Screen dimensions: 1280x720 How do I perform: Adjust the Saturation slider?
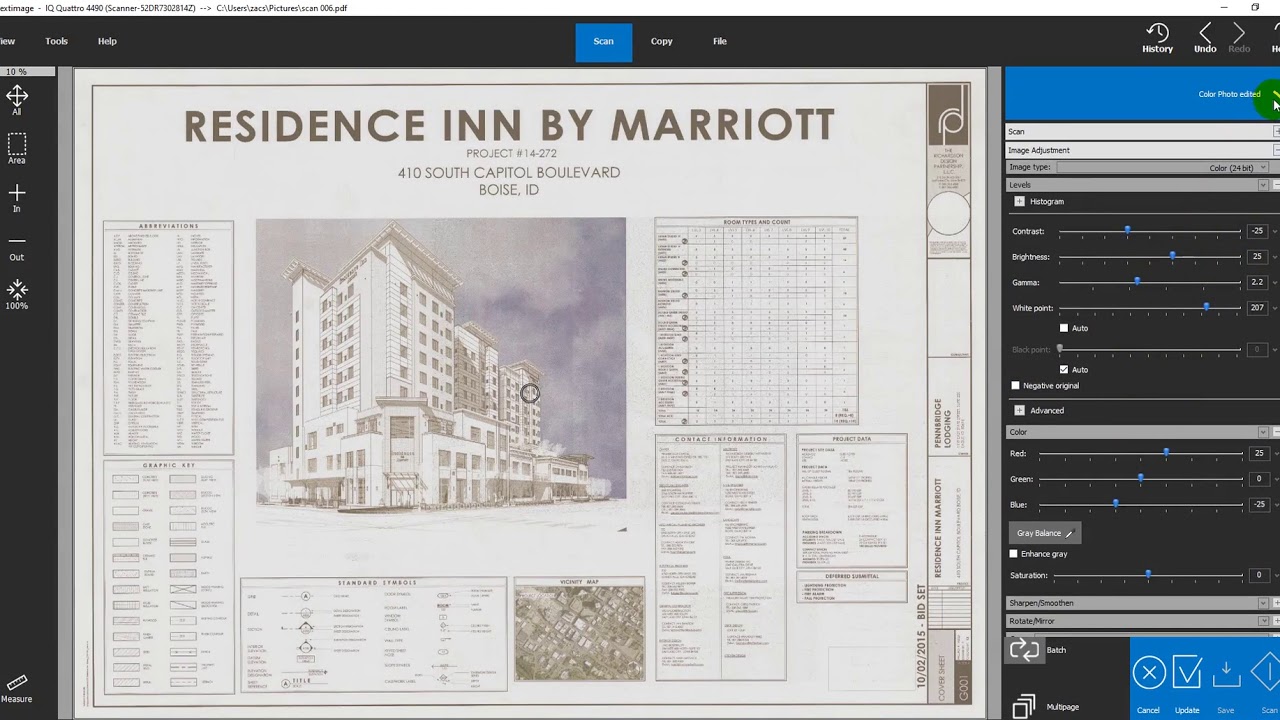tap(1148, 575)
